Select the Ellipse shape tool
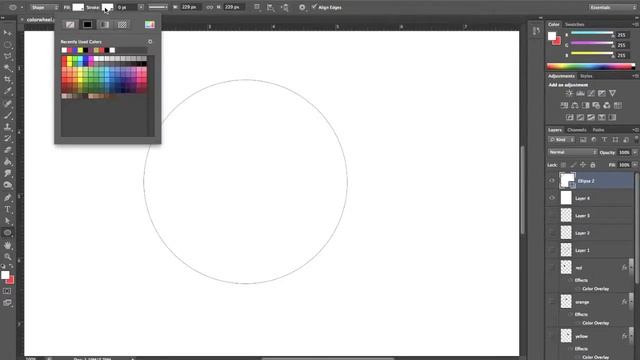 (7, 233)
